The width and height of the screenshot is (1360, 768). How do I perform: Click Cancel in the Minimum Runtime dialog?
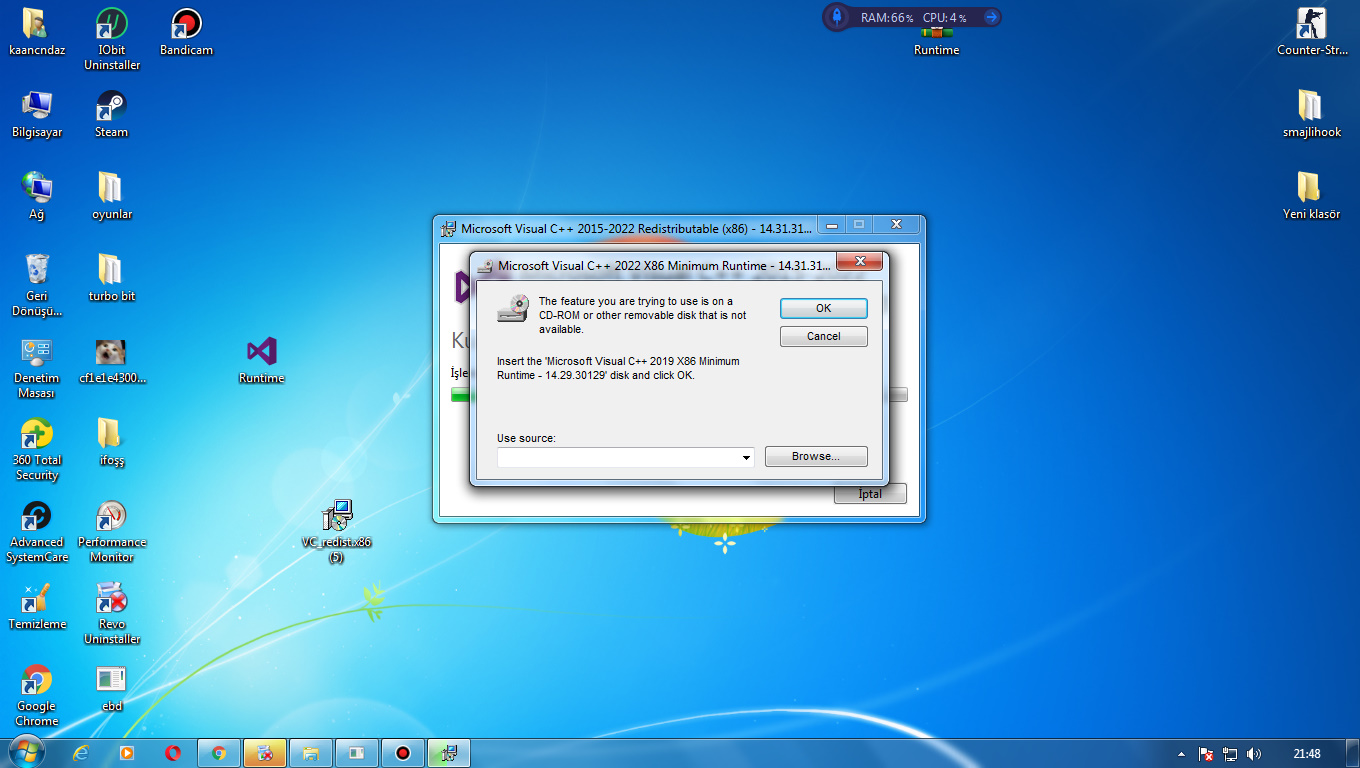click(x=823, y=336)
